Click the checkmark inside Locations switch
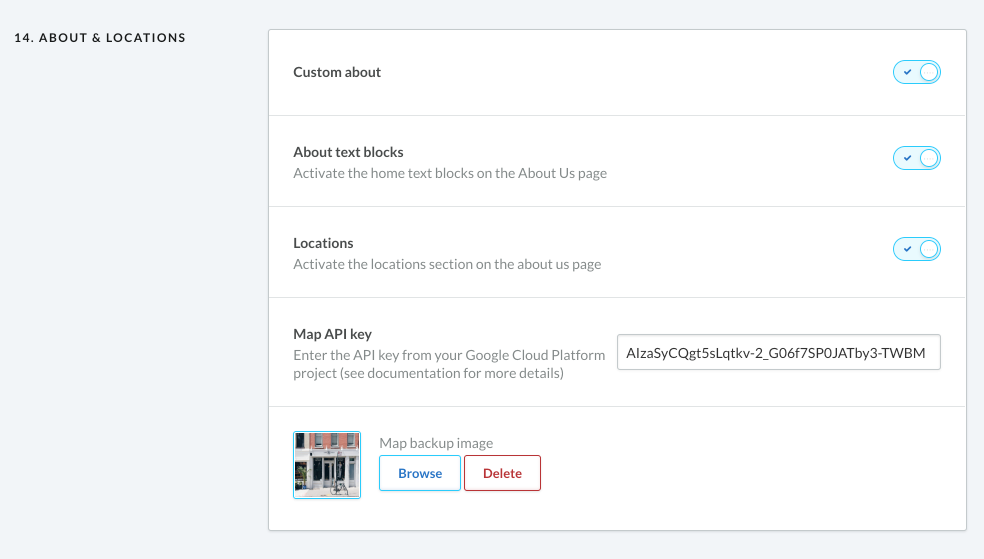984x559 pixels. [907, 249]
